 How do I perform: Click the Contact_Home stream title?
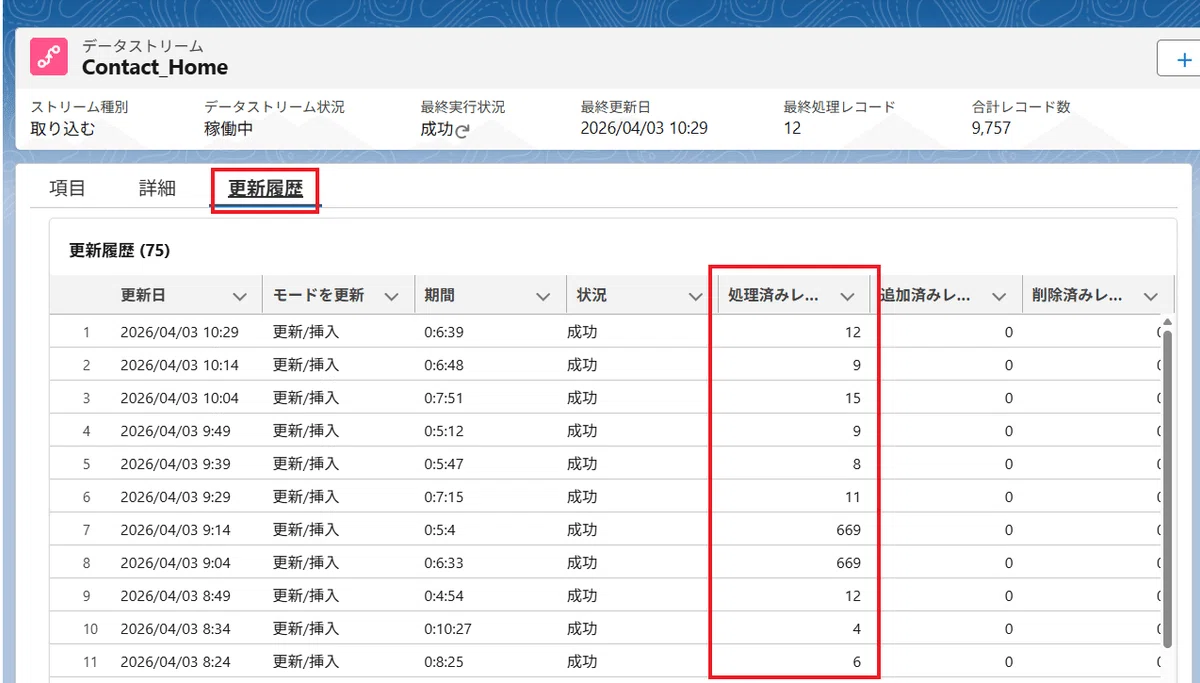pyautogui.click(x=155, y=68)
